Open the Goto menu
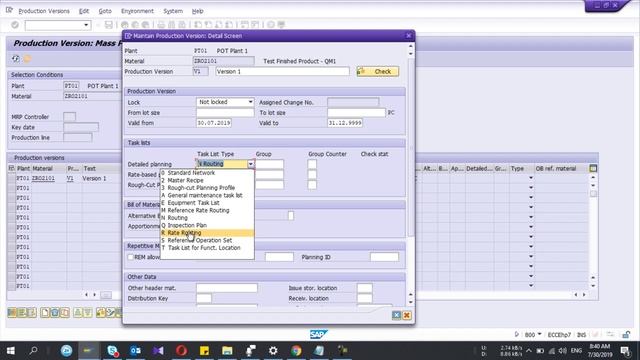Viewport: 640px width, 360px height. click(x=105, y=11)
